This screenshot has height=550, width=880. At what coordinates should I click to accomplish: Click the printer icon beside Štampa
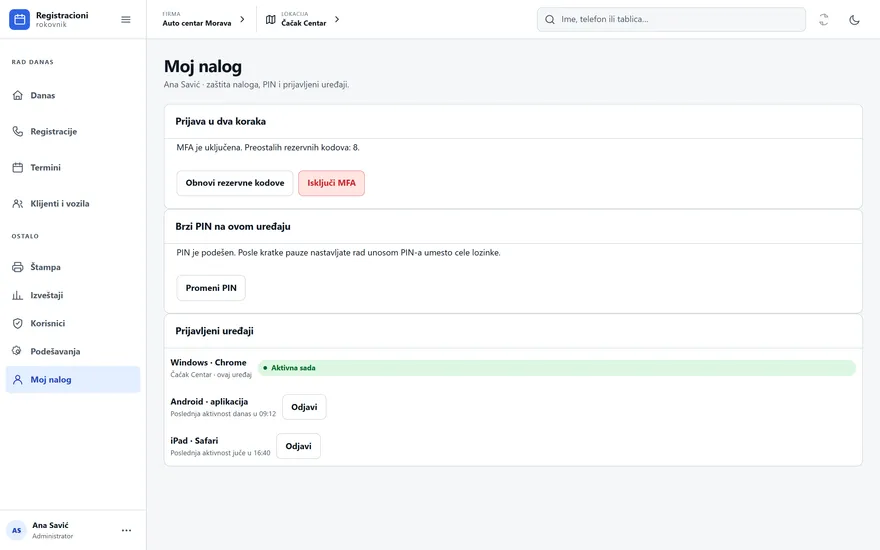18,267
